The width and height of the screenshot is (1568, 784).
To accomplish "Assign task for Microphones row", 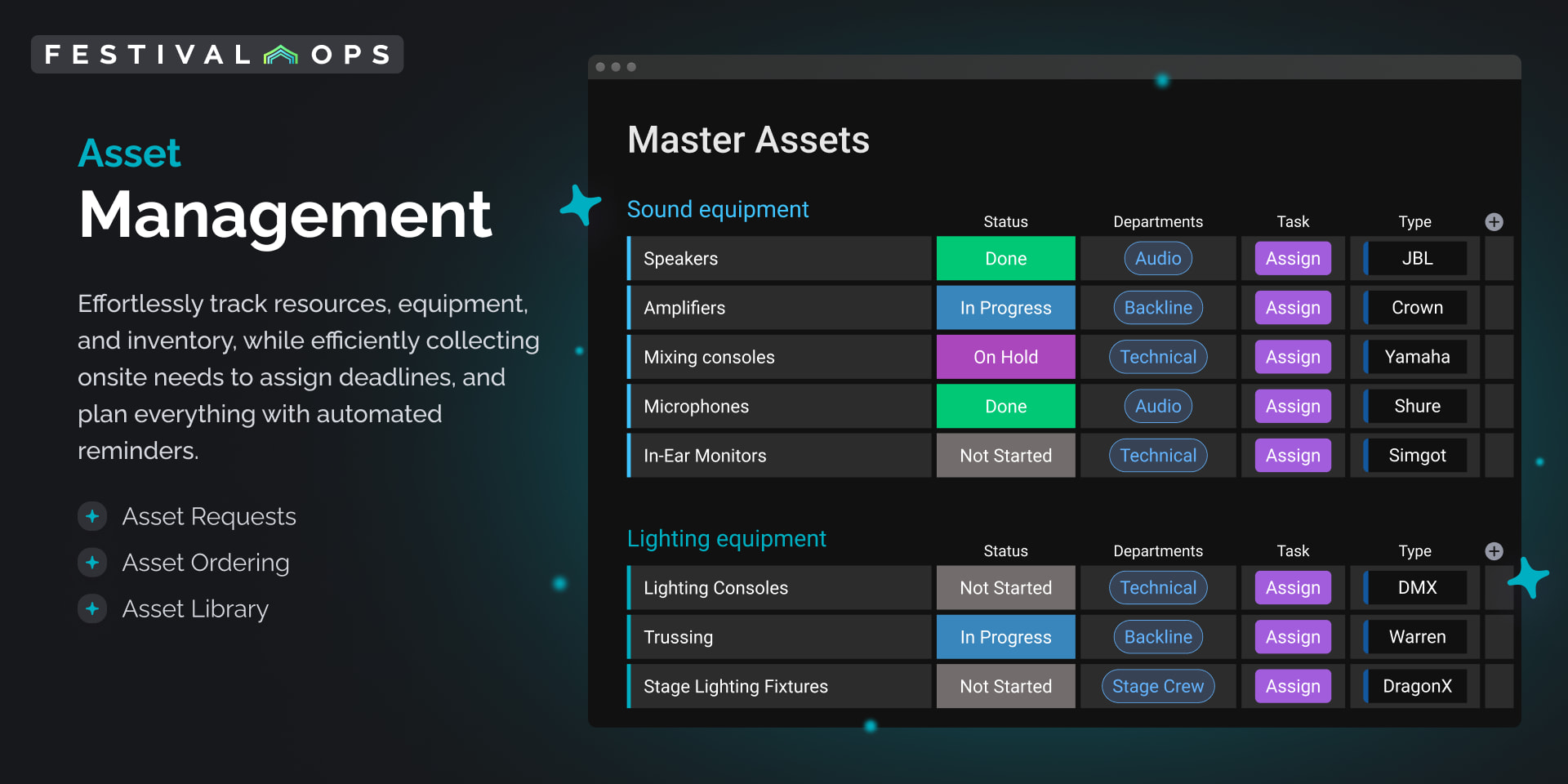I will pyautogui.click(x=1293, y=406).
